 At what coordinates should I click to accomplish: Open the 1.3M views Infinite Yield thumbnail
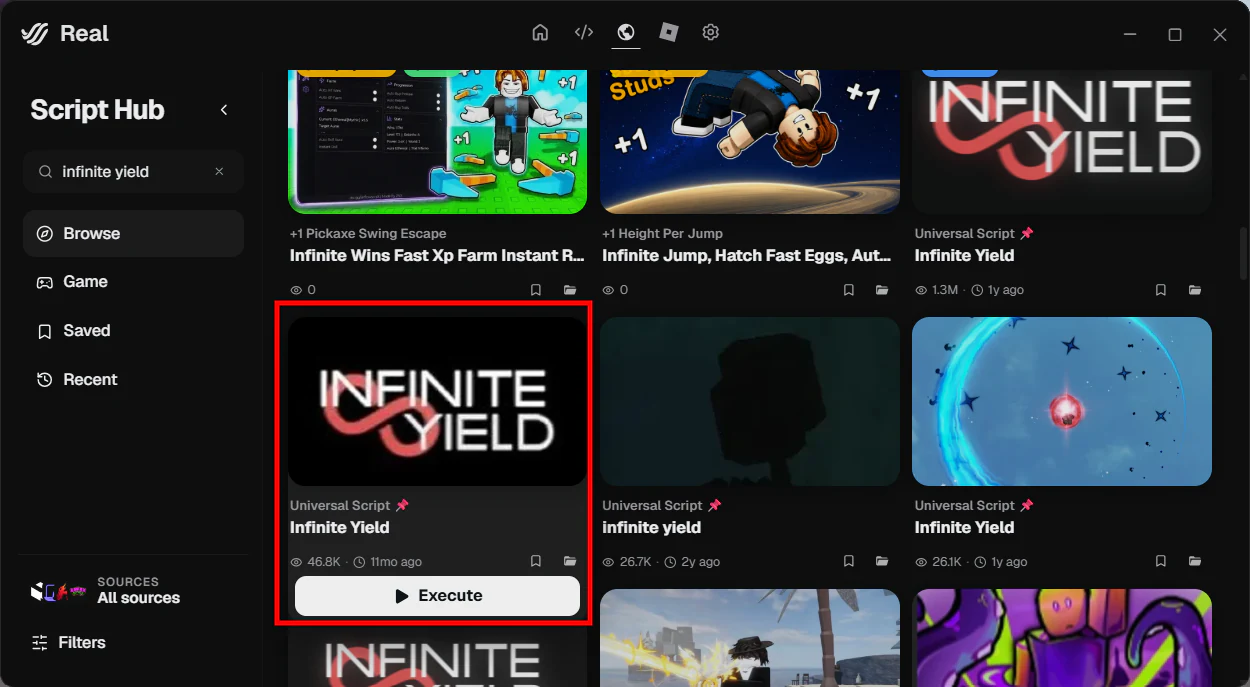pos(1062,141)
